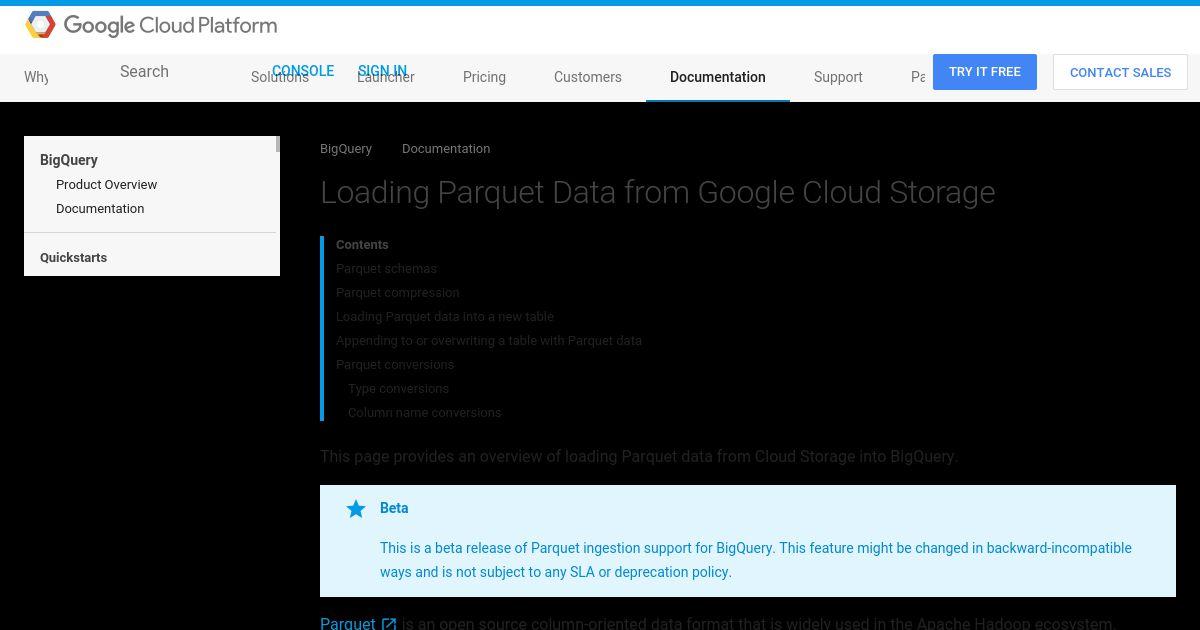Click the Beta notice heading
Viewport: 1200px width, 630px height.
pos(394,508)
